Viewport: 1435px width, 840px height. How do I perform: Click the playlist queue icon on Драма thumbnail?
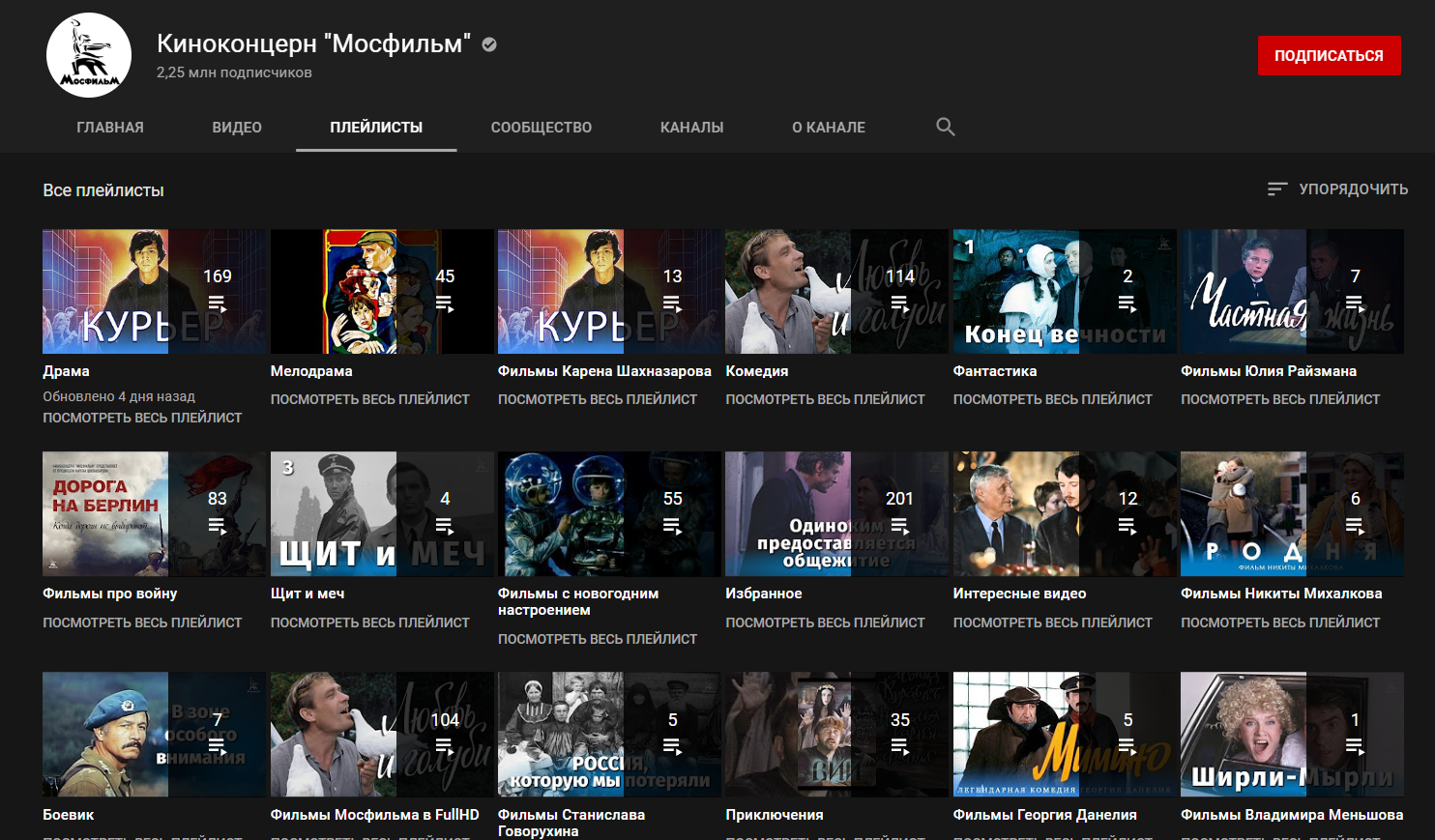click(x=218, y=304)
